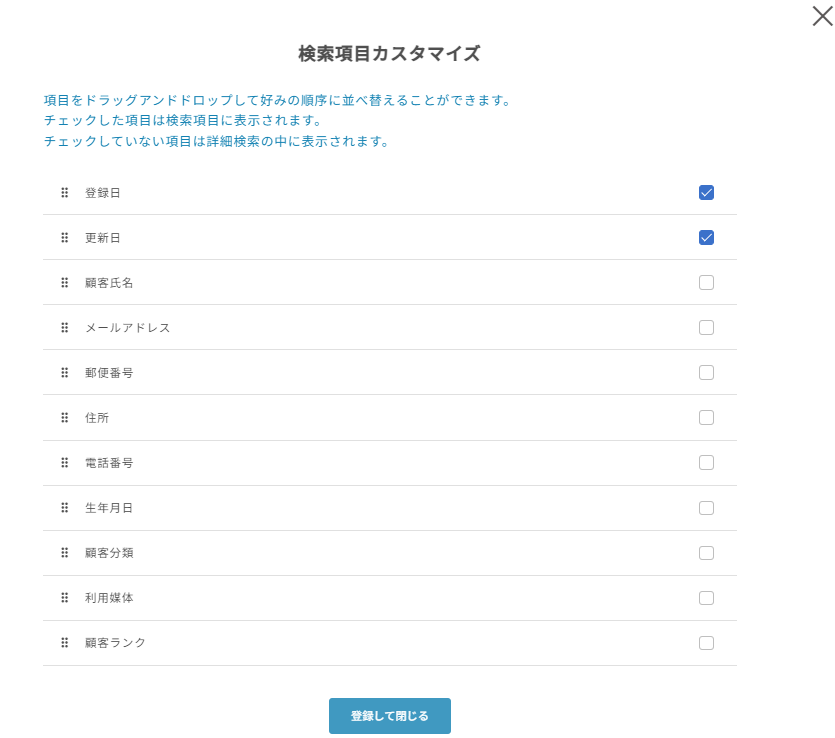Click drag handle icon for メールアドレス
835x738 pixels.
(65, 327)
